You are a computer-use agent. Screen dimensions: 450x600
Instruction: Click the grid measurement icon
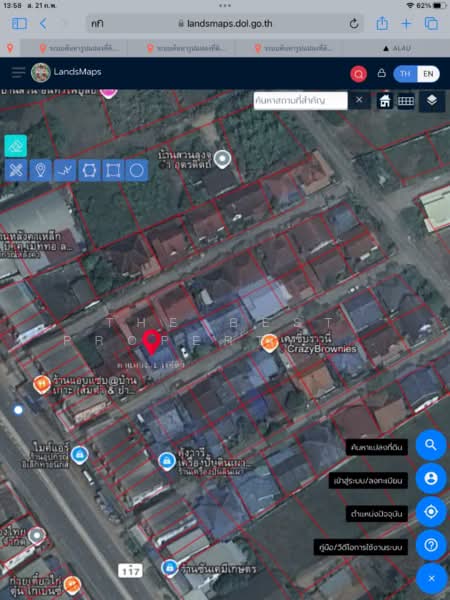click(x=406, y=101)
